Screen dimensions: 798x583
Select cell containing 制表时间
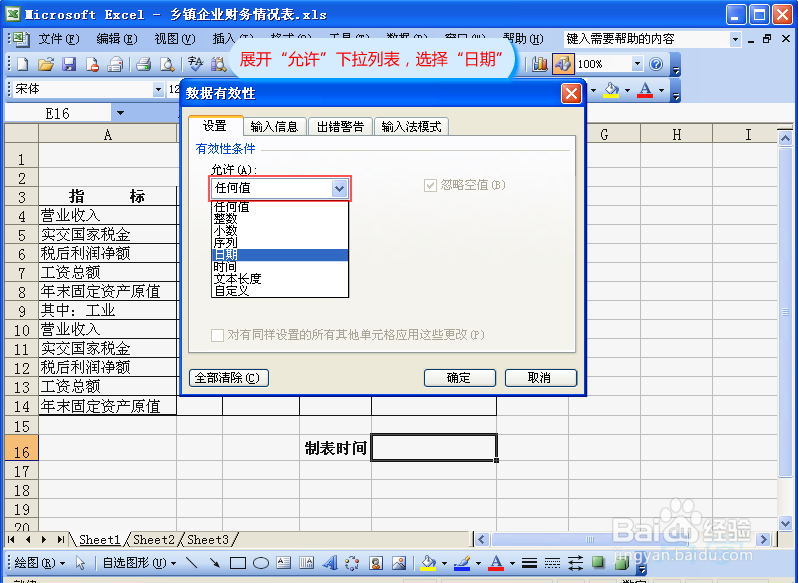(x=335, y=448)
